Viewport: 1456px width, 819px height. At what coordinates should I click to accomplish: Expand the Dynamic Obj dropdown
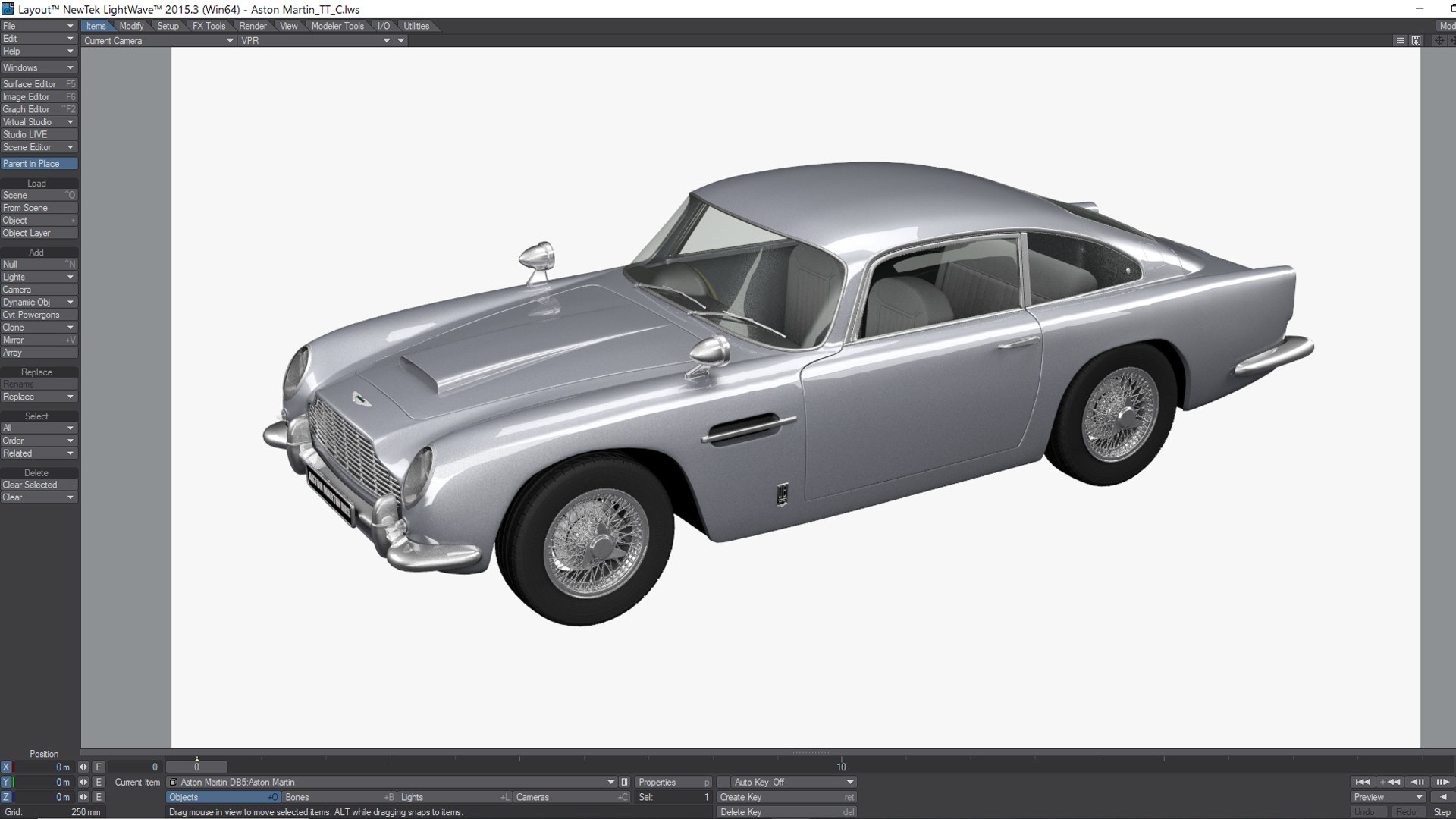click(x=39, y=303)
